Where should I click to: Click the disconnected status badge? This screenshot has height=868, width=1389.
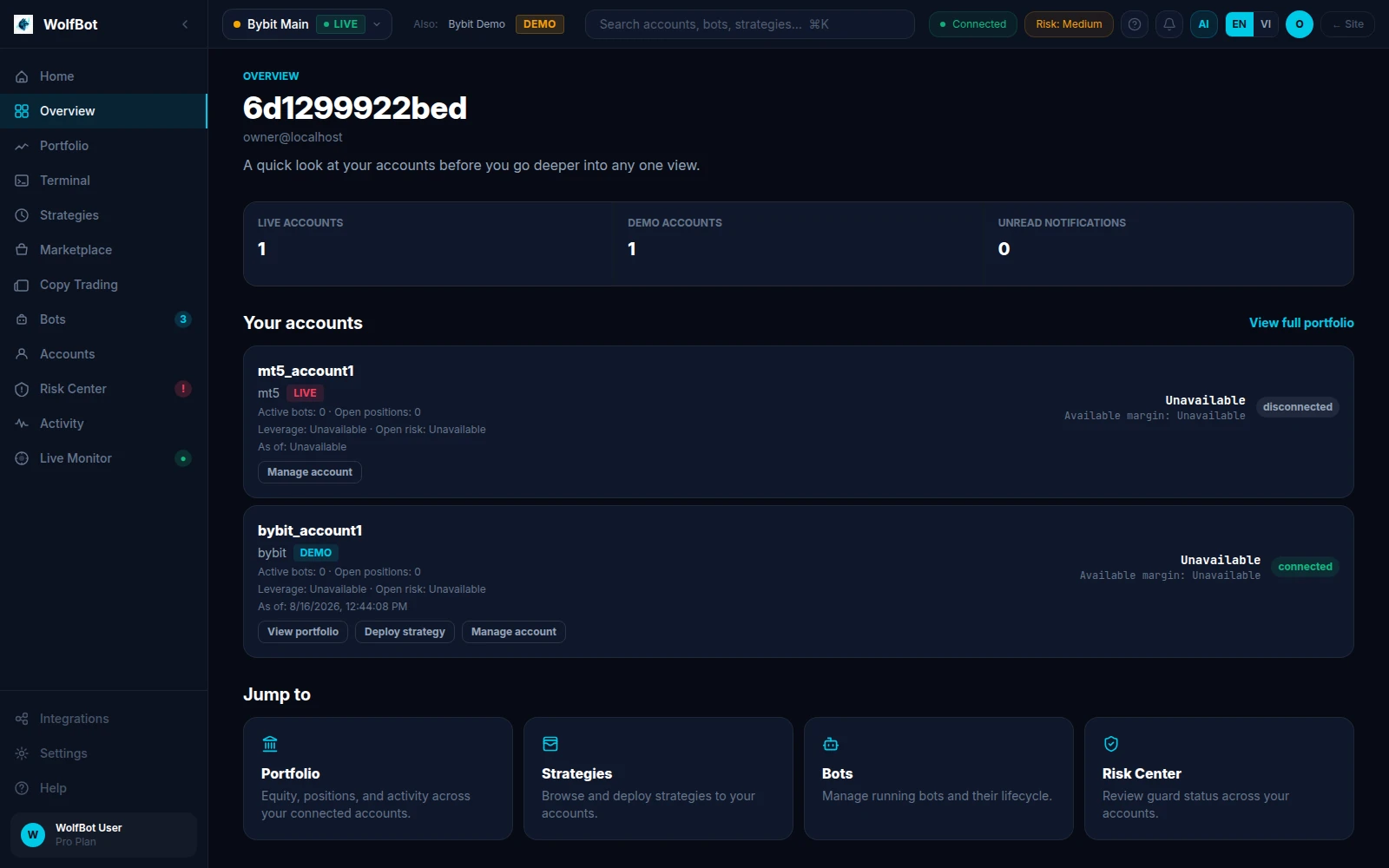click(x=1298, y=407)
